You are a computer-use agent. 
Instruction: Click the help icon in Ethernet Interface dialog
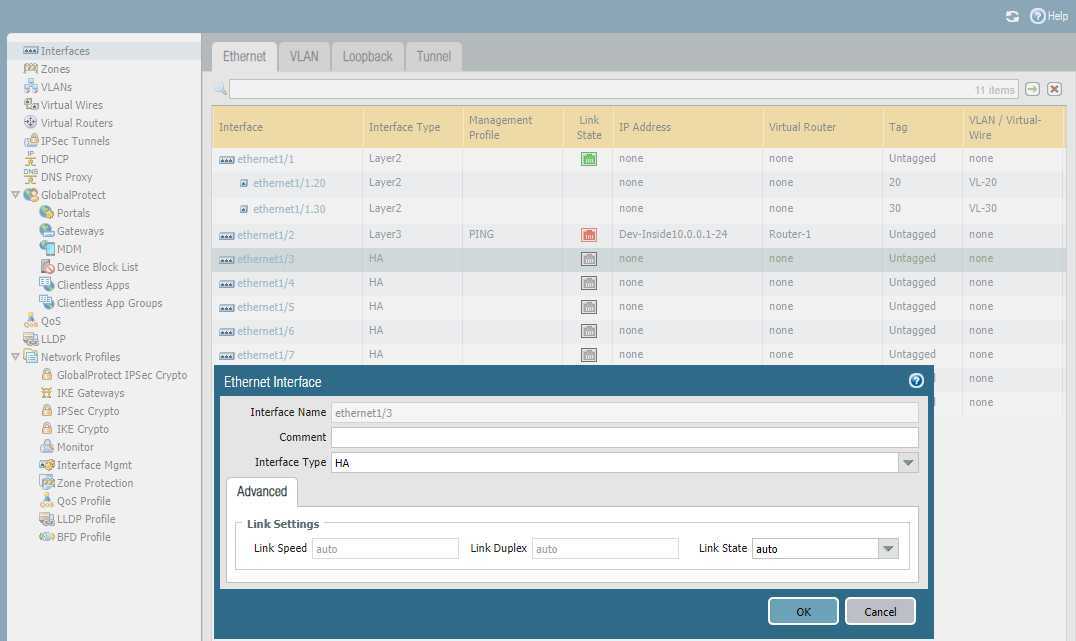tap(915, 381)
